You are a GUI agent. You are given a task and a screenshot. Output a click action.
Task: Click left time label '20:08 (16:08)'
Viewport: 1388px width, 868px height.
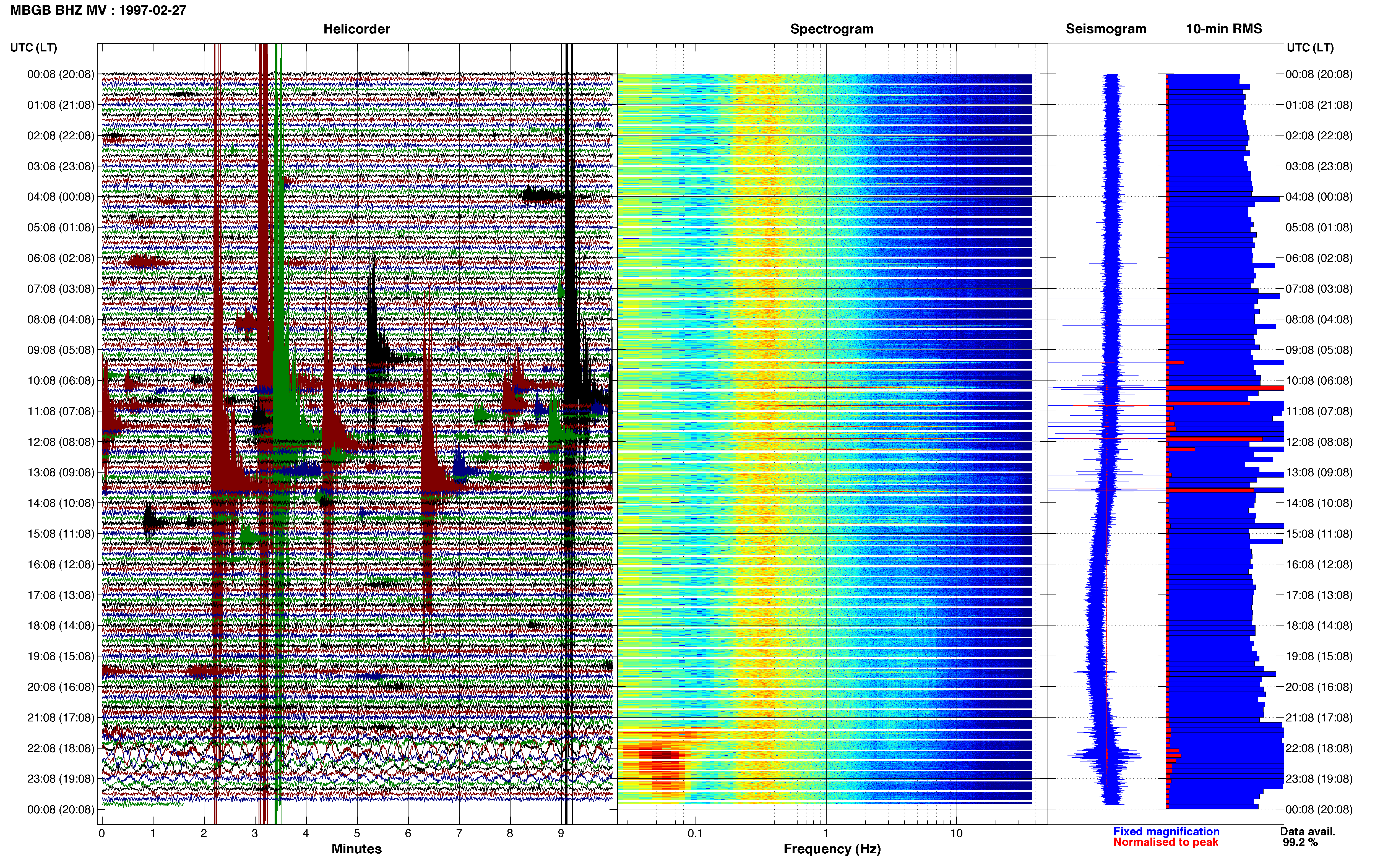(x=61, y=687)
